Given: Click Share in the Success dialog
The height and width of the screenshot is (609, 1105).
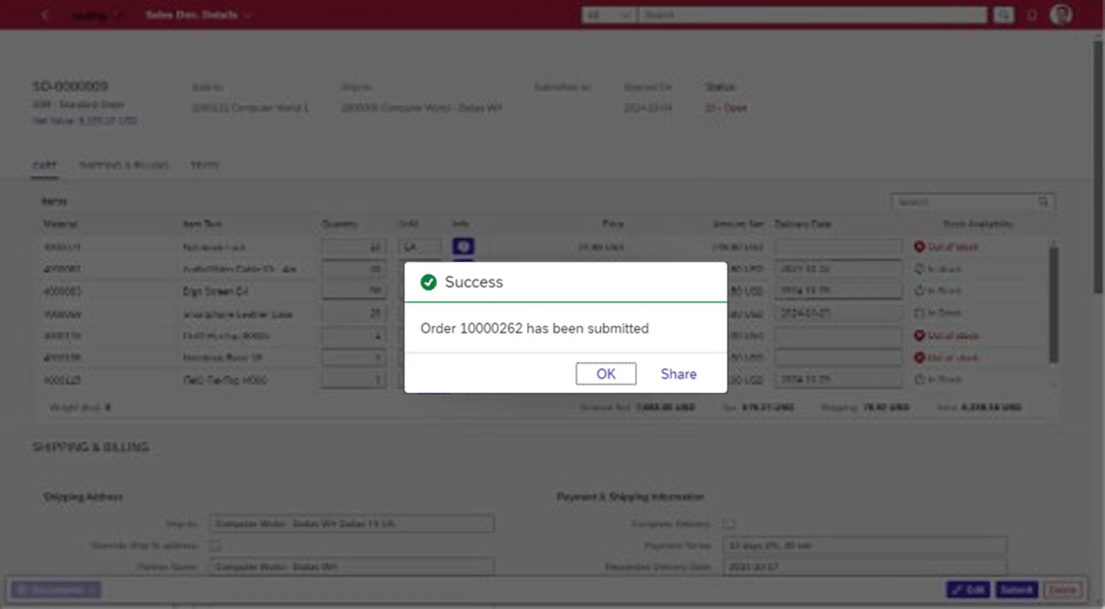Looking at the screenshot, I should pyautogui.click(x=677, y=373).
